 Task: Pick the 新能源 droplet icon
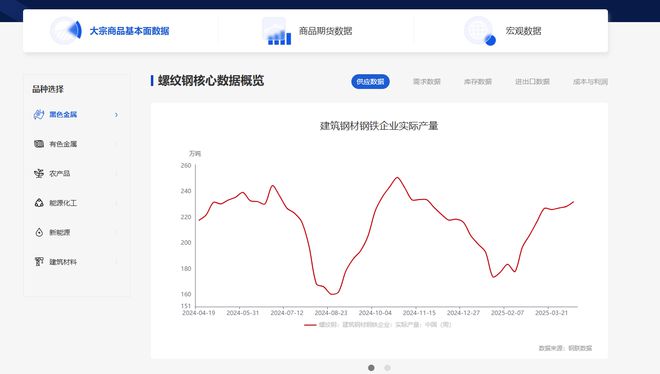(39, 232)
